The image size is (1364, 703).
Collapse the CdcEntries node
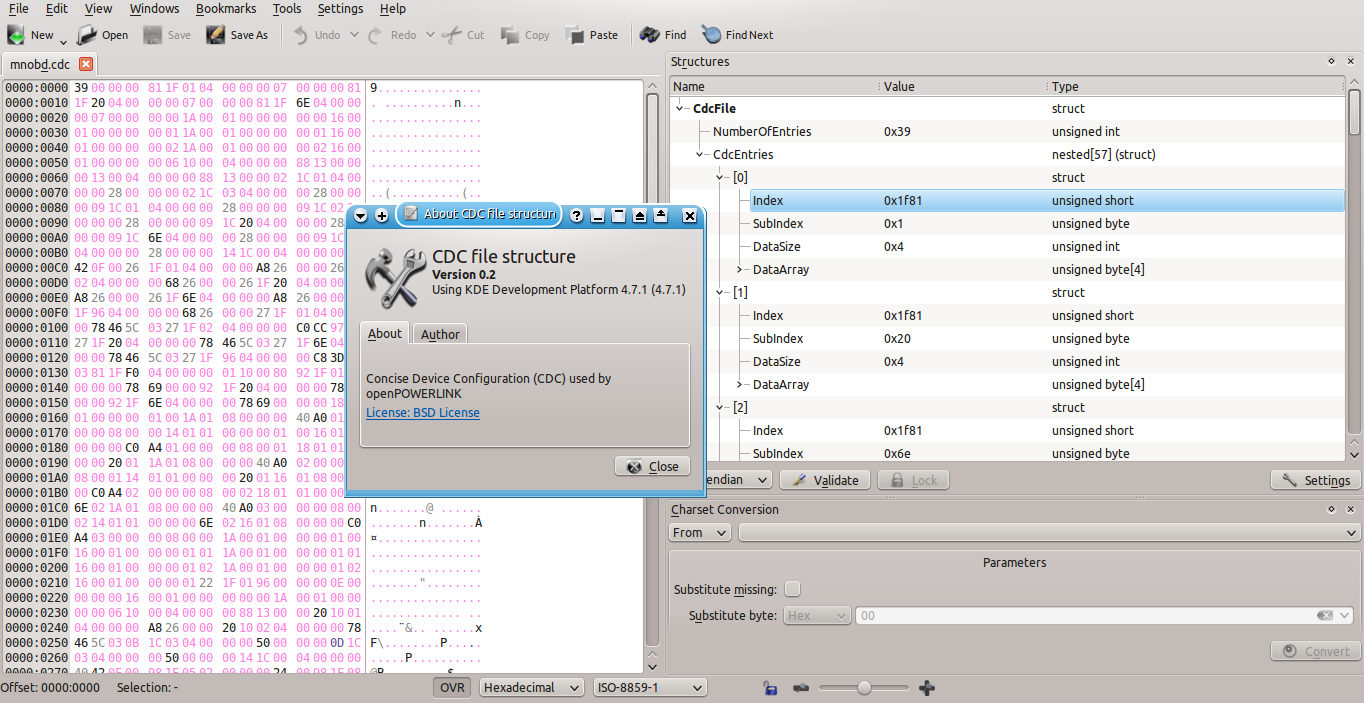(700, 155)
